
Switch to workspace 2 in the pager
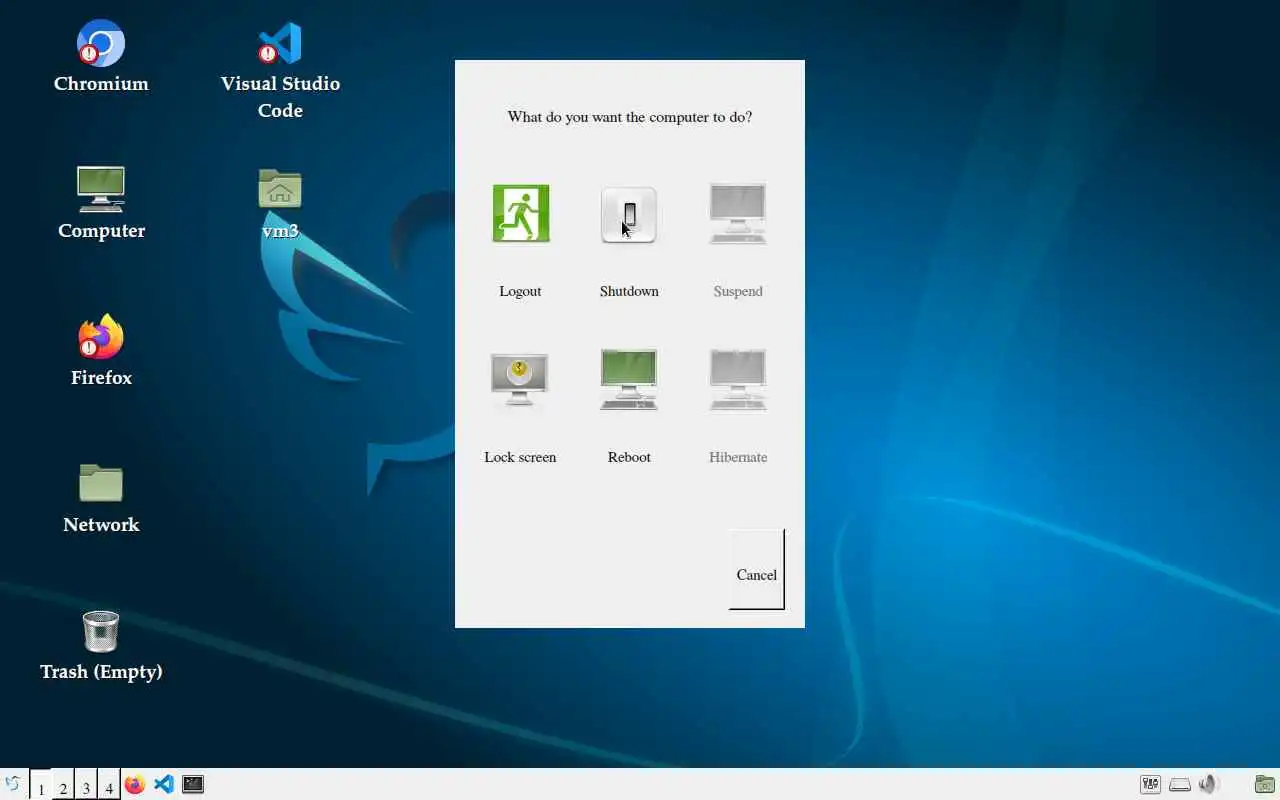[x=63, y=785]
